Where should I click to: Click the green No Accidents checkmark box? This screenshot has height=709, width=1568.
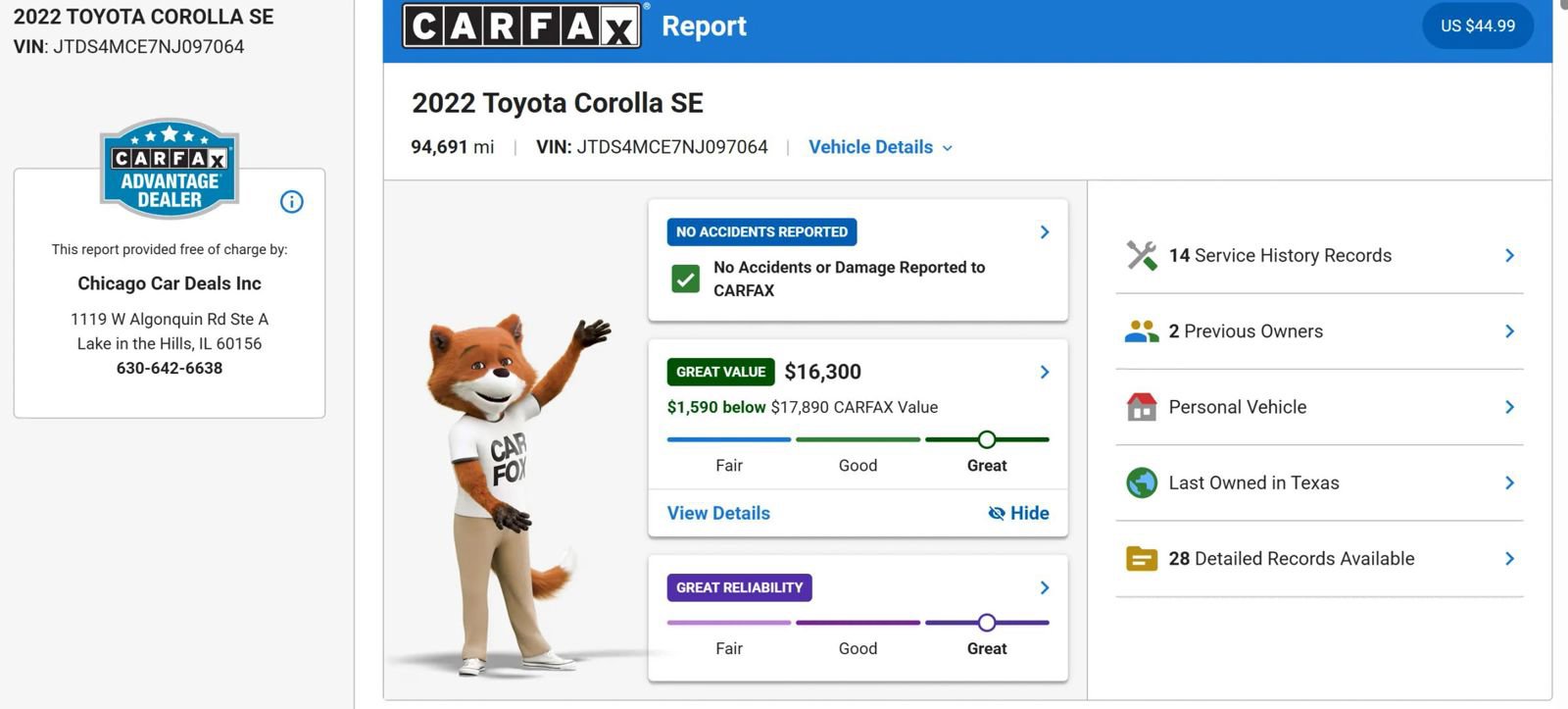(x=686, y=279)
